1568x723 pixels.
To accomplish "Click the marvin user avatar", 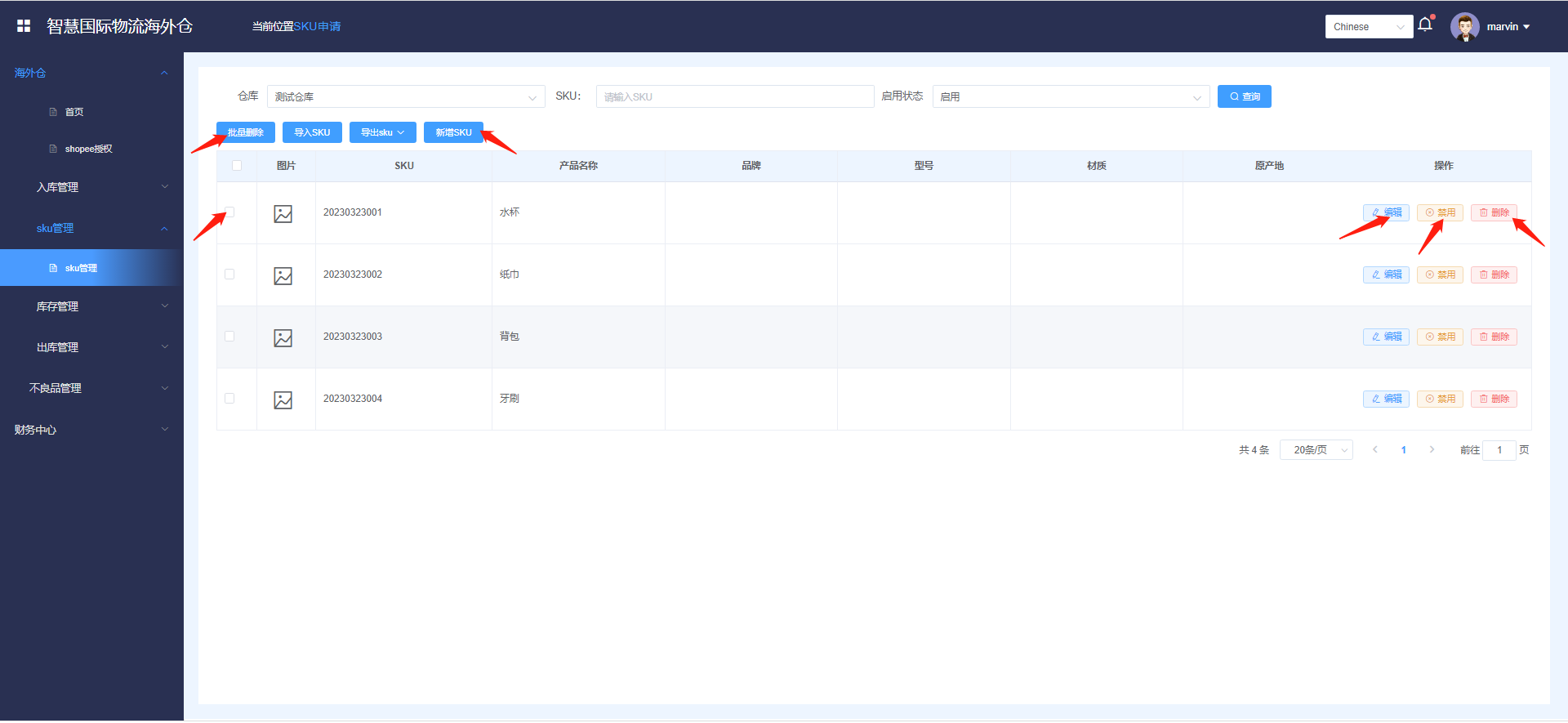I will click(x=1464, y=26).
